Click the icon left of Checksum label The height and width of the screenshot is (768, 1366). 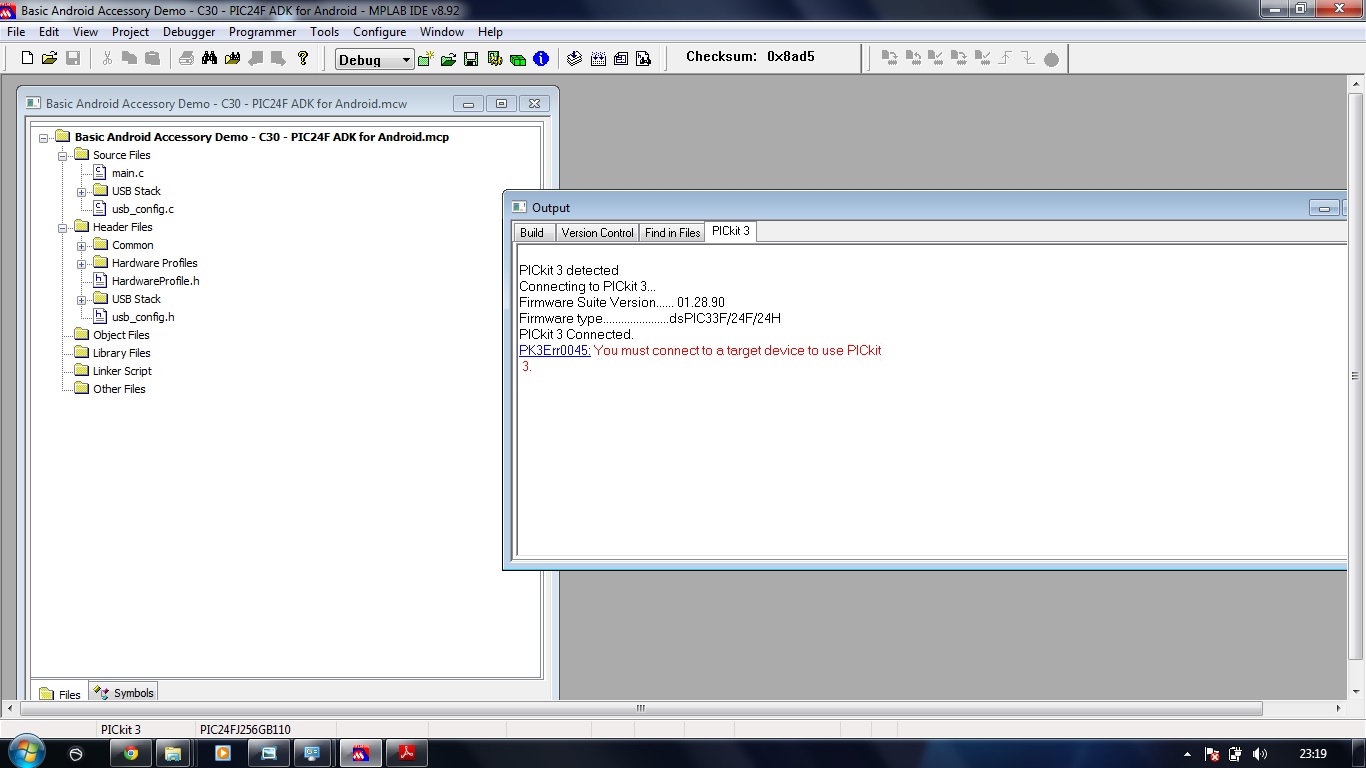(x=644, y=59)
